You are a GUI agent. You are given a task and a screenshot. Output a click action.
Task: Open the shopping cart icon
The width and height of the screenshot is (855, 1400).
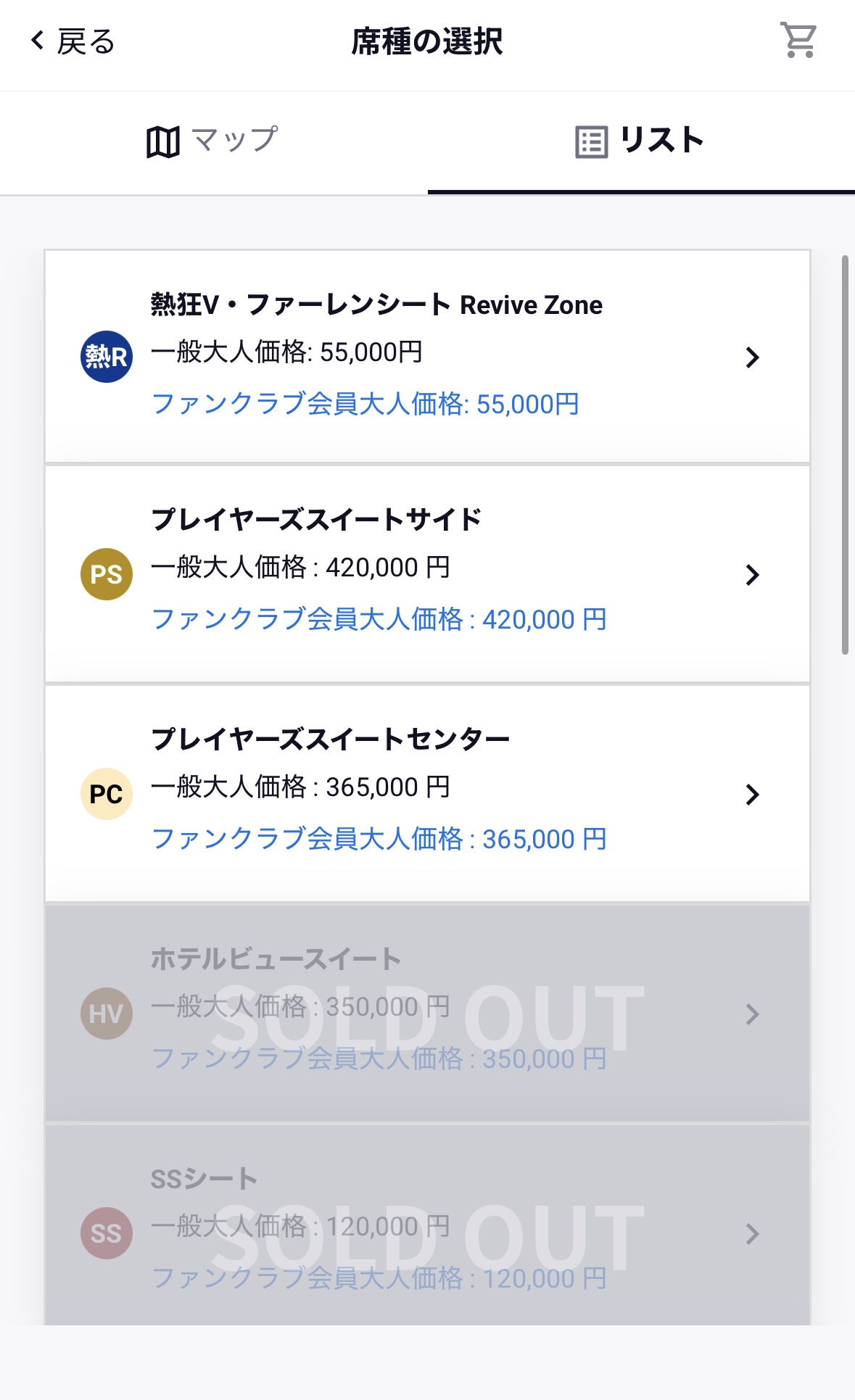click(x=798, y=41)
